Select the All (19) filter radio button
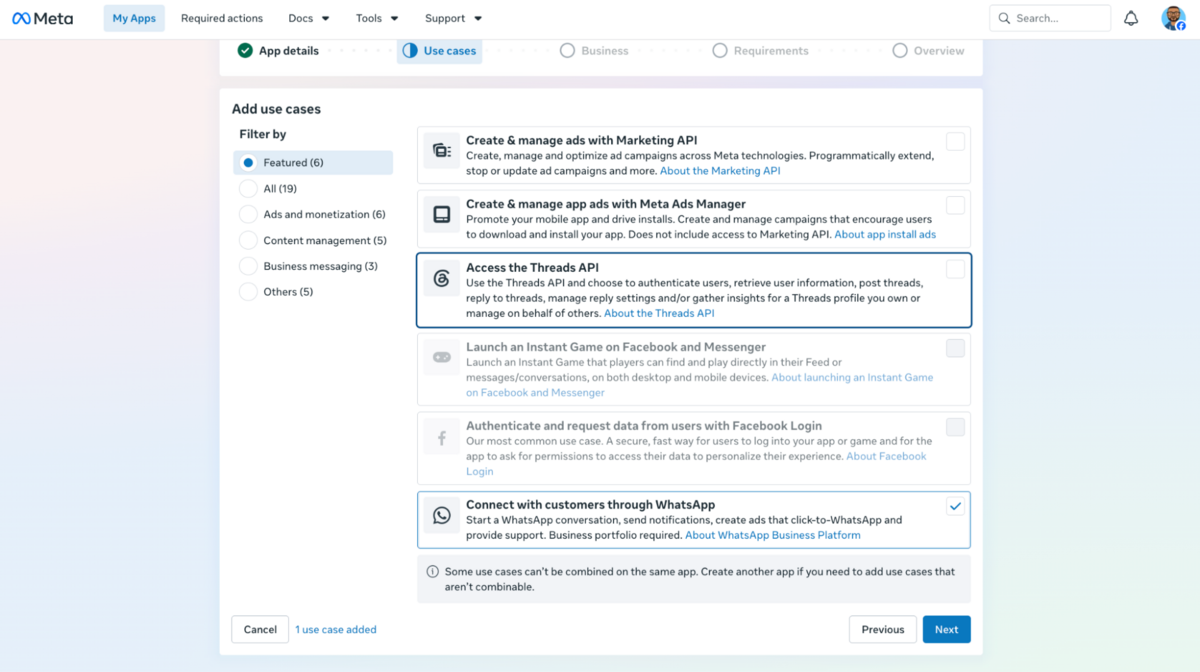This screenshot has height=672, width=1200. coord(248,188)
